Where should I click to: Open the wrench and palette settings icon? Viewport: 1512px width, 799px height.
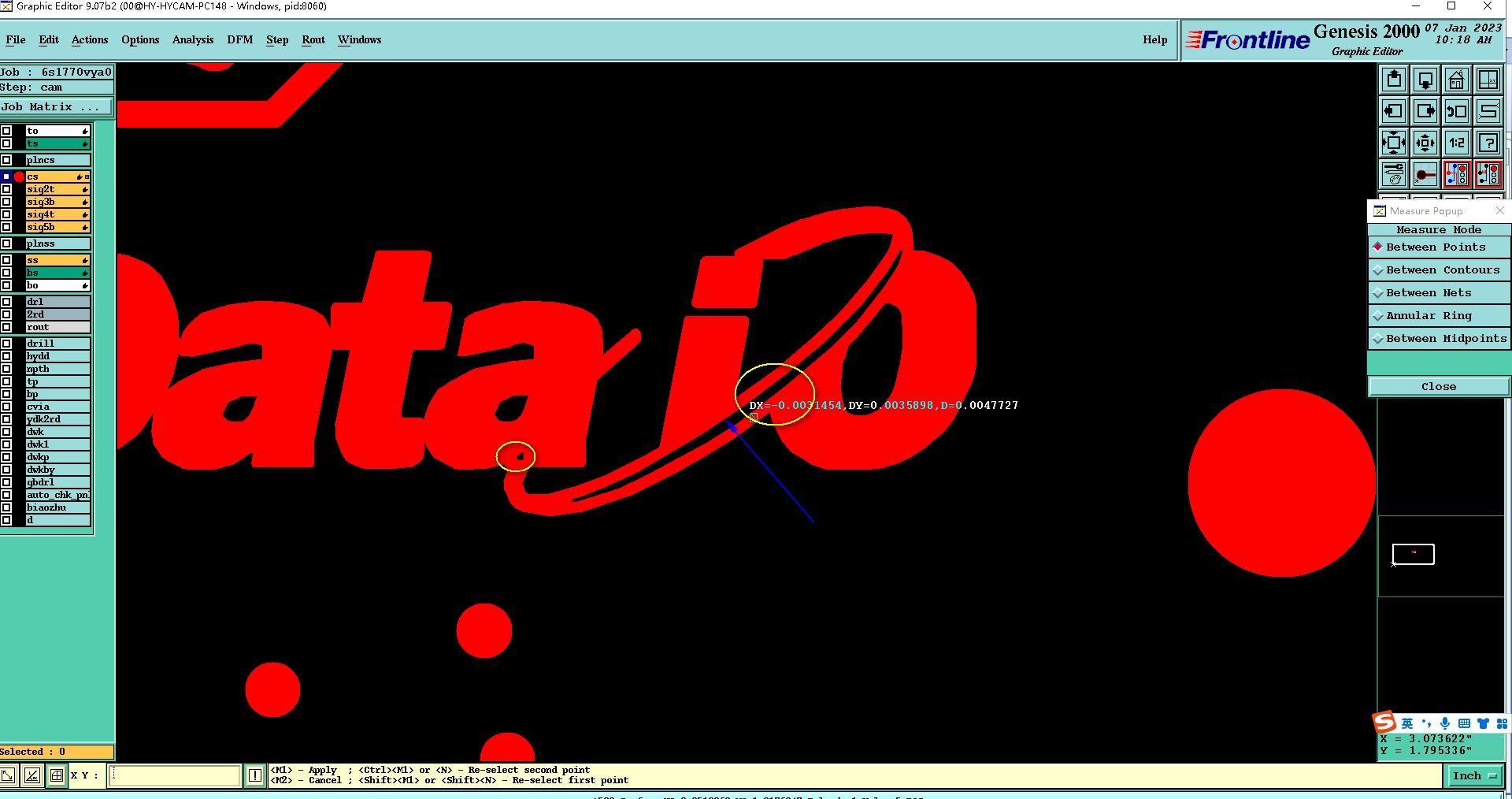tap(1394, 174)
